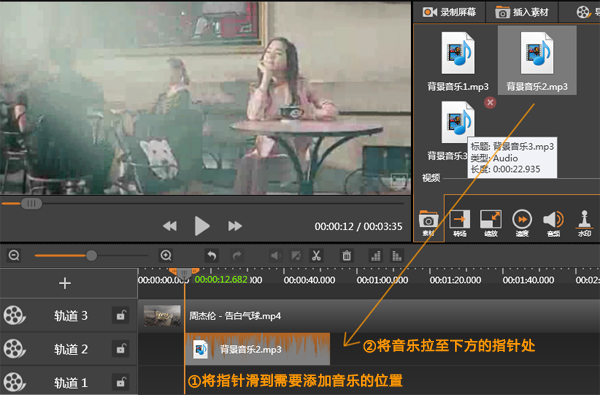Click the 00:01:20.000 mark on the ruler
This screenshot has height=395, width=600.
point(455,280)
